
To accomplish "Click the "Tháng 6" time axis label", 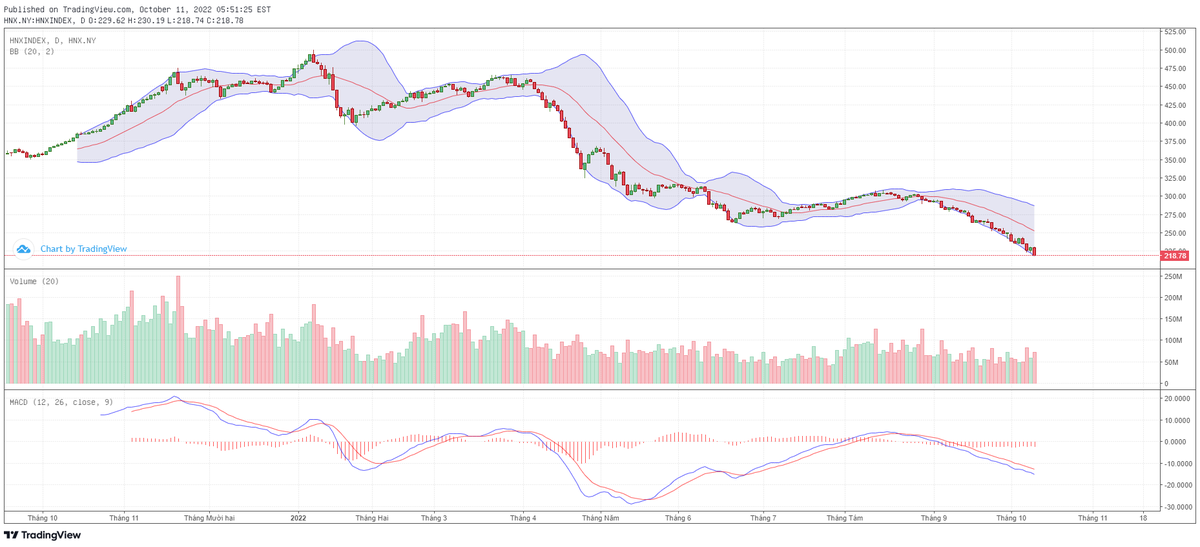I will click(678, 518).
